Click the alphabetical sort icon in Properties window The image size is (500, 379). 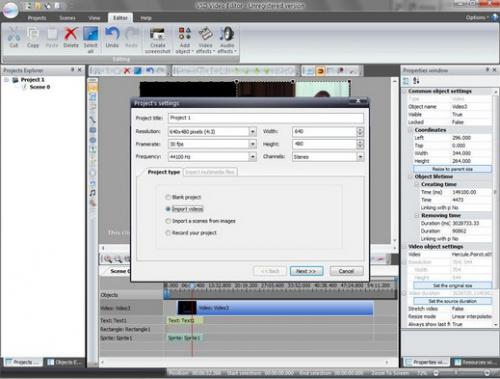416,81
